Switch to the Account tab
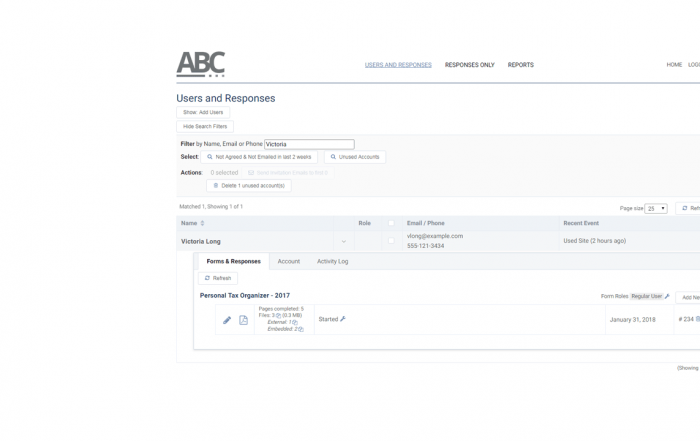This screenshot has height=441, width=700. click(288, 262)
